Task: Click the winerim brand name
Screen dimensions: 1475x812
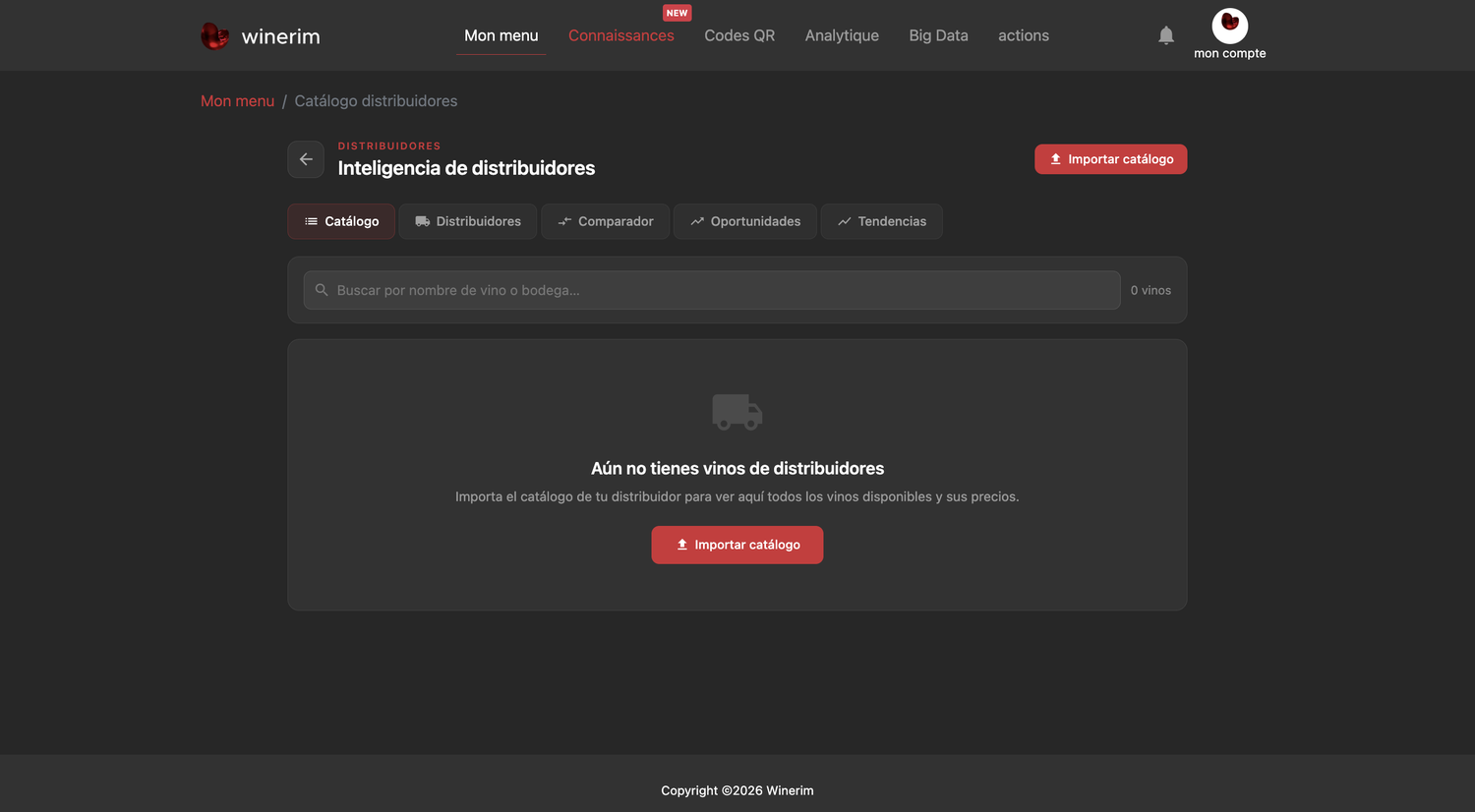Action: click(281, 36)
